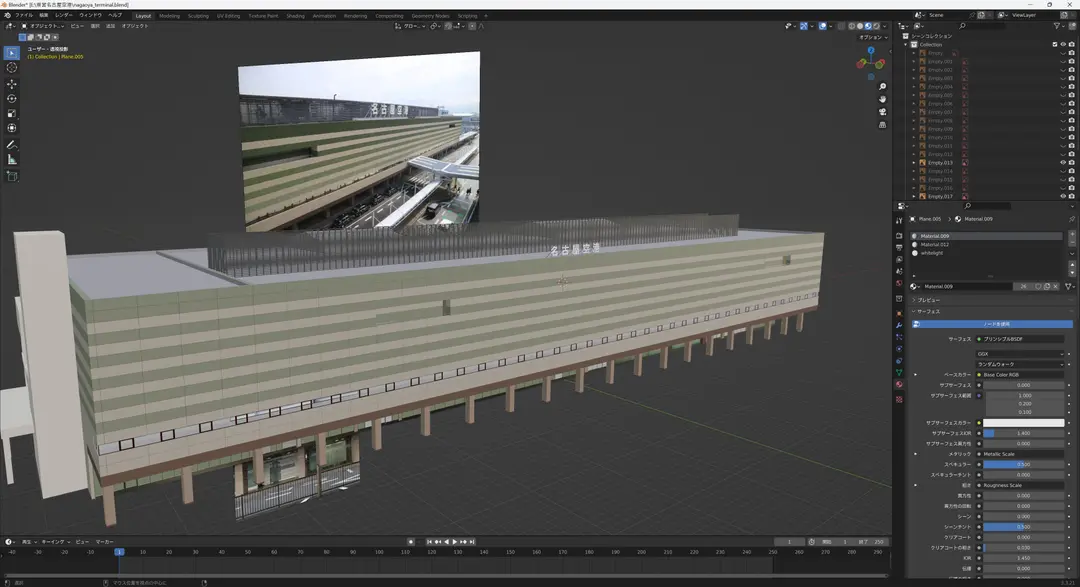Click the Subsurface Color white swatch
Screen dimensions: 1080x587
click(x=1024, y=423)
